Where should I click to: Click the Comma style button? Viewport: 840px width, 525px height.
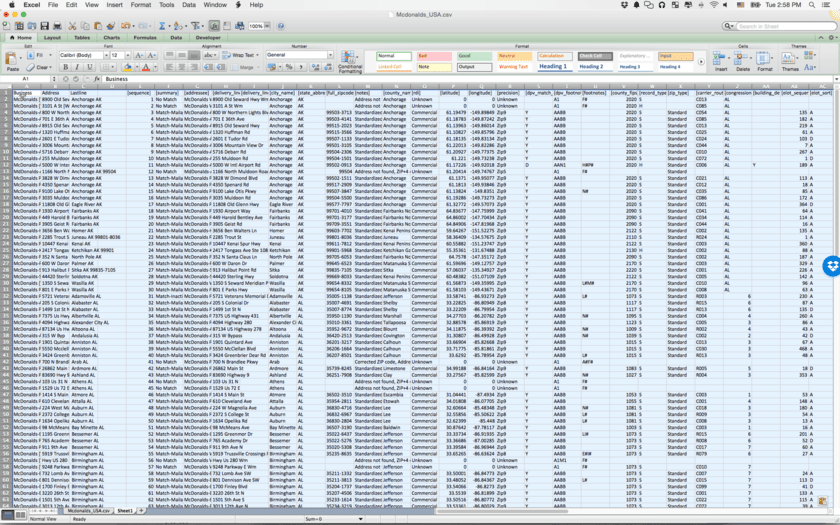(x=301, y=67)
